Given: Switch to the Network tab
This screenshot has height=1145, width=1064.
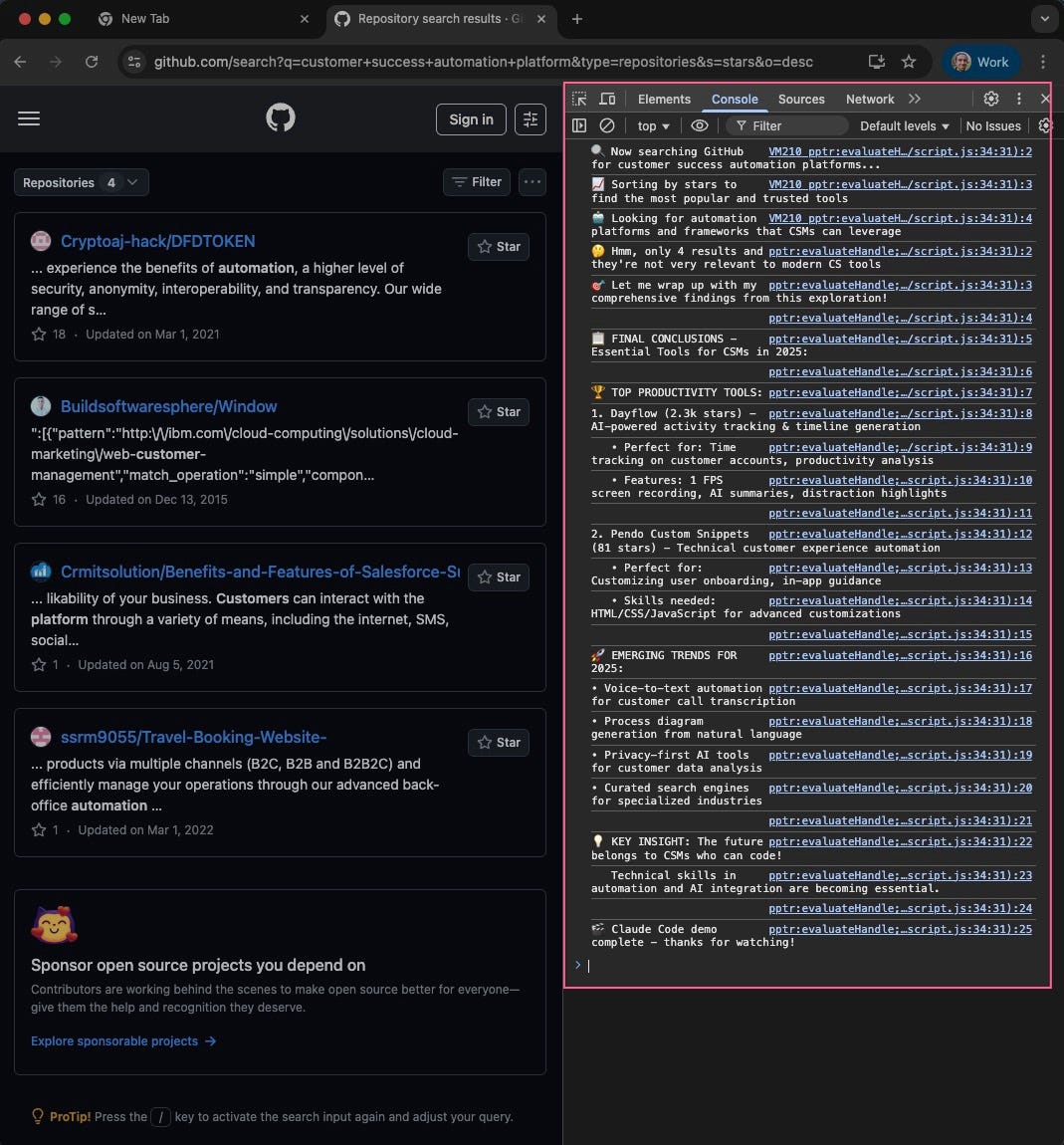Looking at the screenshot, I should coord(869,99).
